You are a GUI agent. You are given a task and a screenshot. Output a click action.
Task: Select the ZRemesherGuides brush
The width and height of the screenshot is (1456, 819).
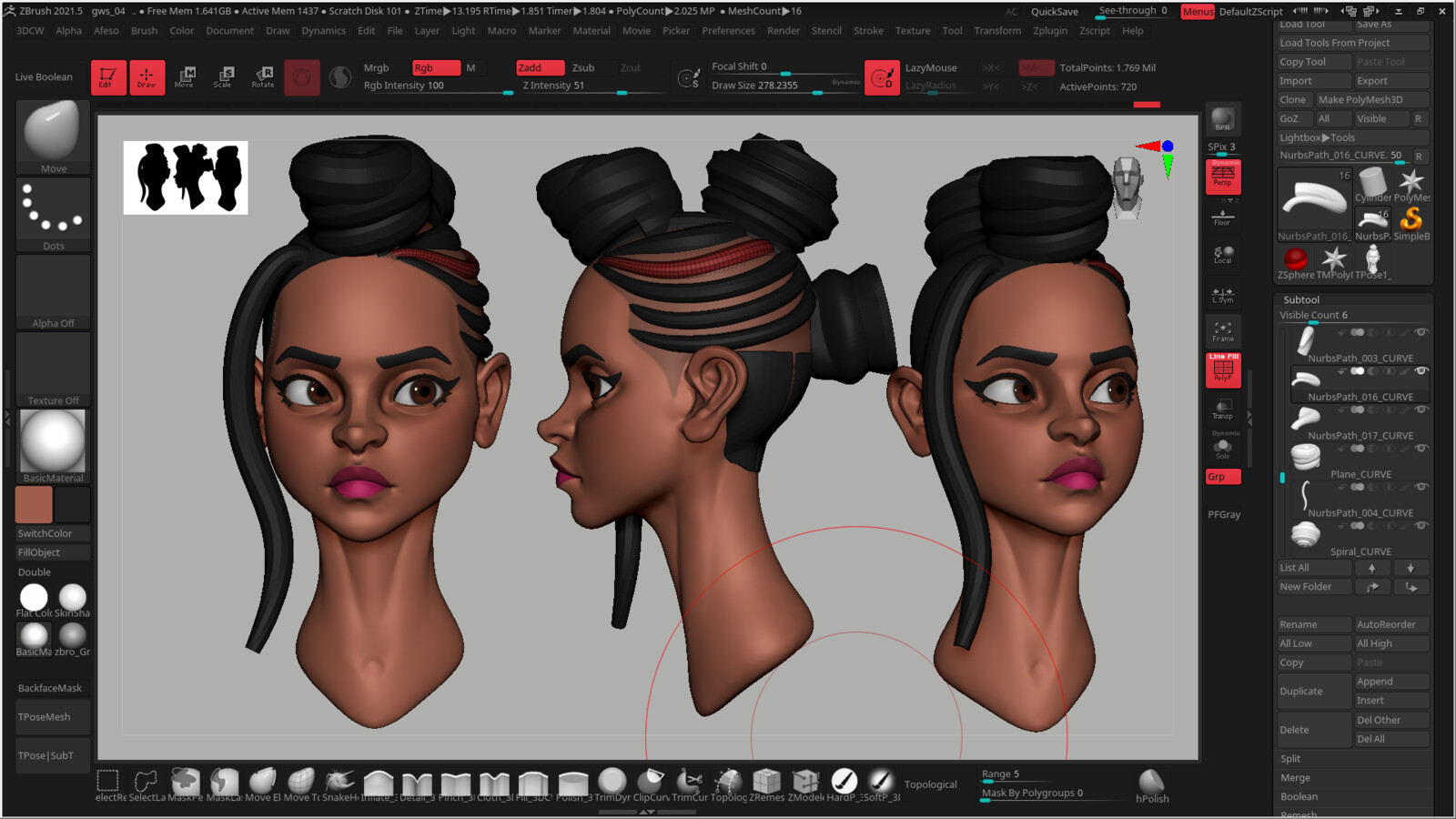(767, 784)
